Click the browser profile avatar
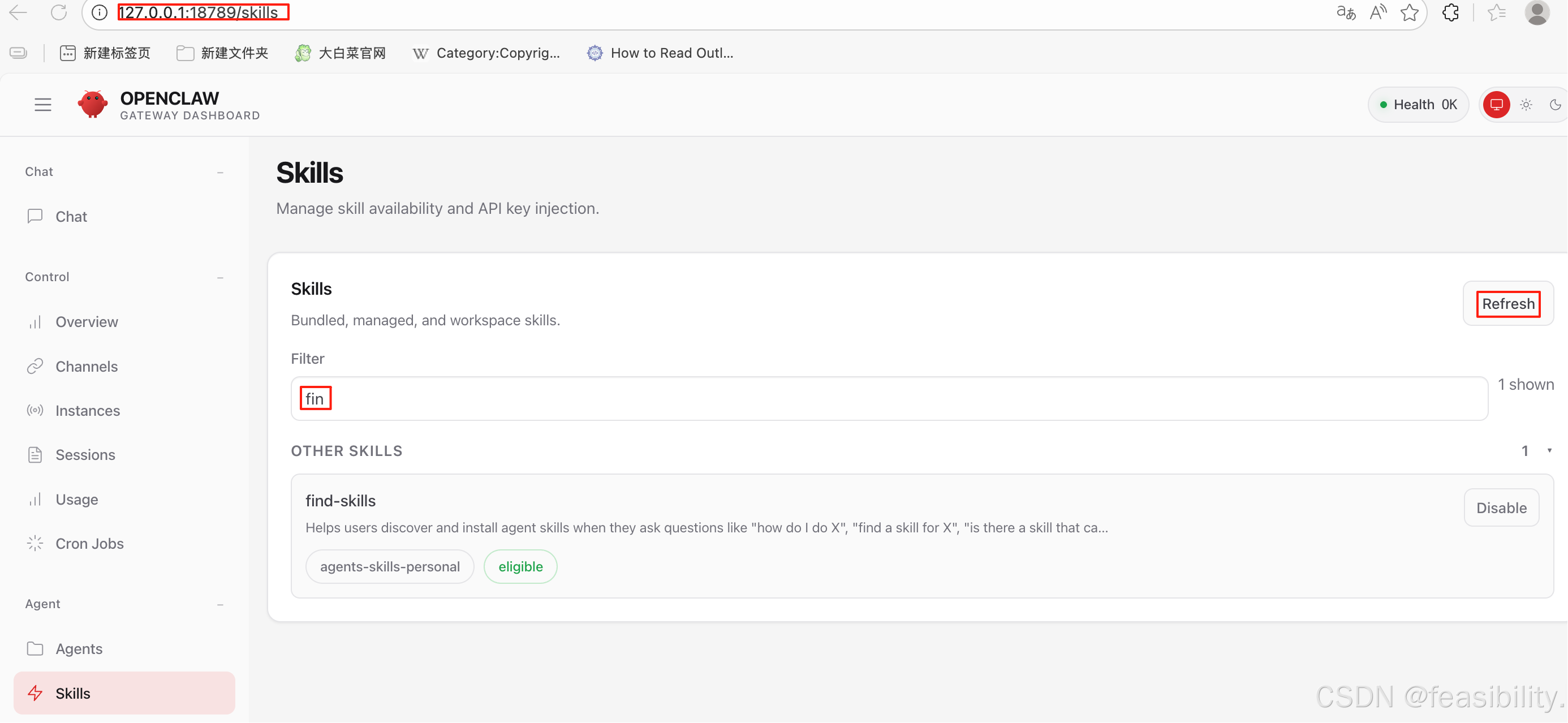Image resolution: width=1568 pixels, height=723 pixels. pyautogui.click(x=1536, y=12)
